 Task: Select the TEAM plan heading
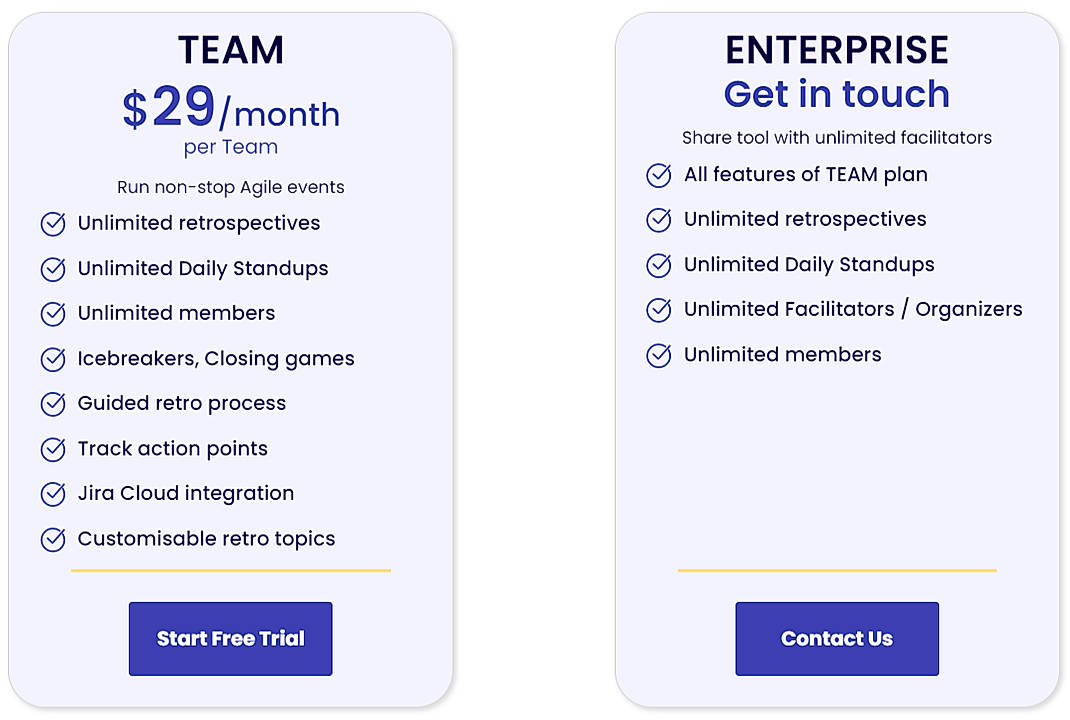230,49
